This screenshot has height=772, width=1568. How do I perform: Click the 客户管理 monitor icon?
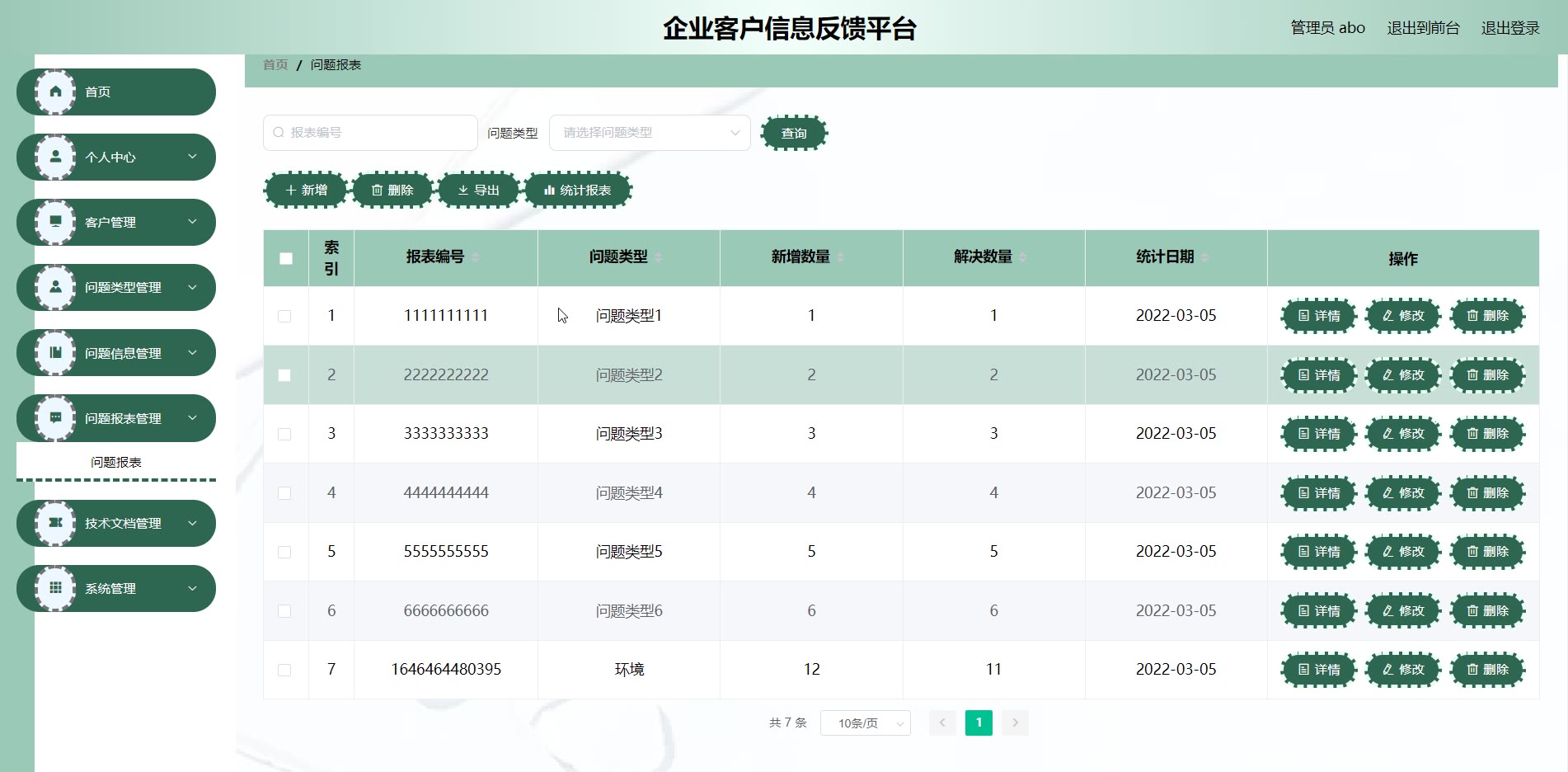55,222
